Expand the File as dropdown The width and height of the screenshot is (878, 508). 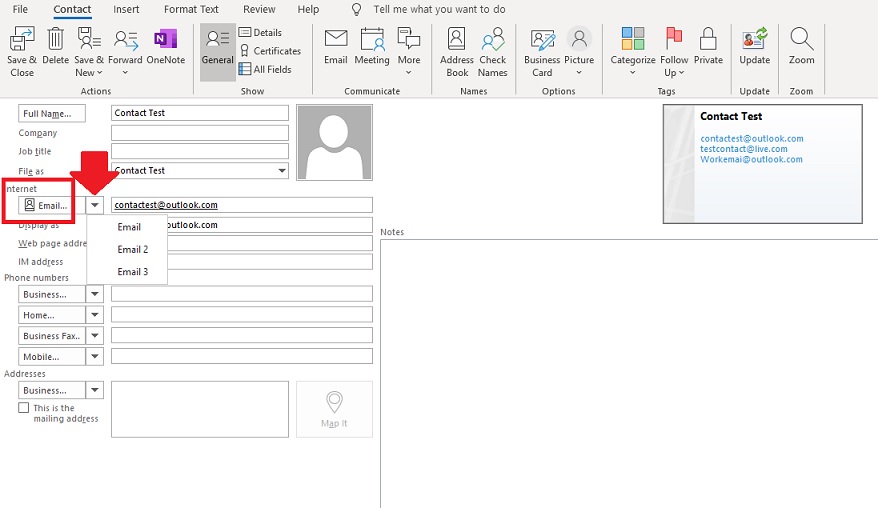282,170
